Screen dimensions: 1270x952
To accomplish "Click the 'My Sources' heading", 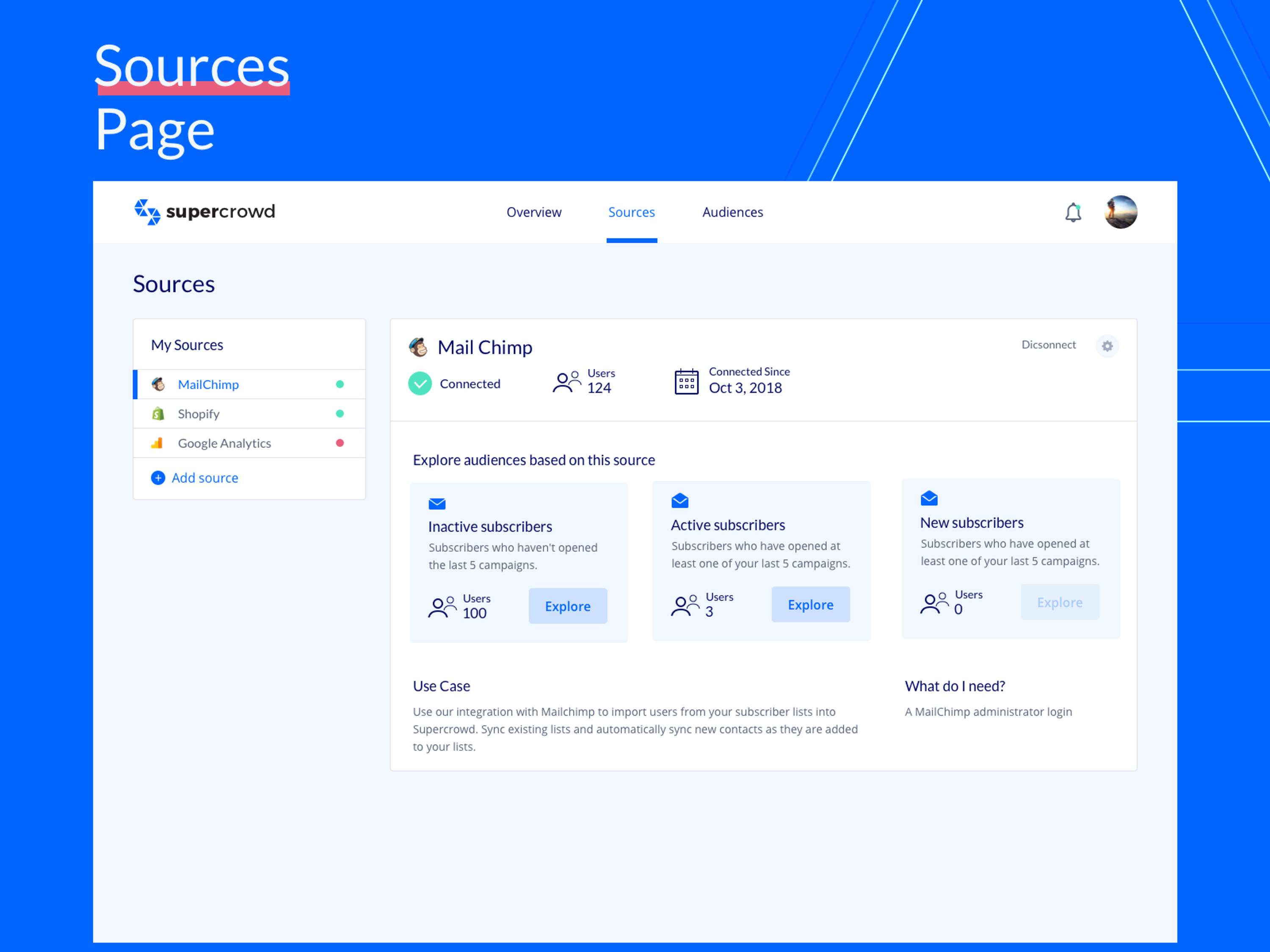I will click(187, 345).
